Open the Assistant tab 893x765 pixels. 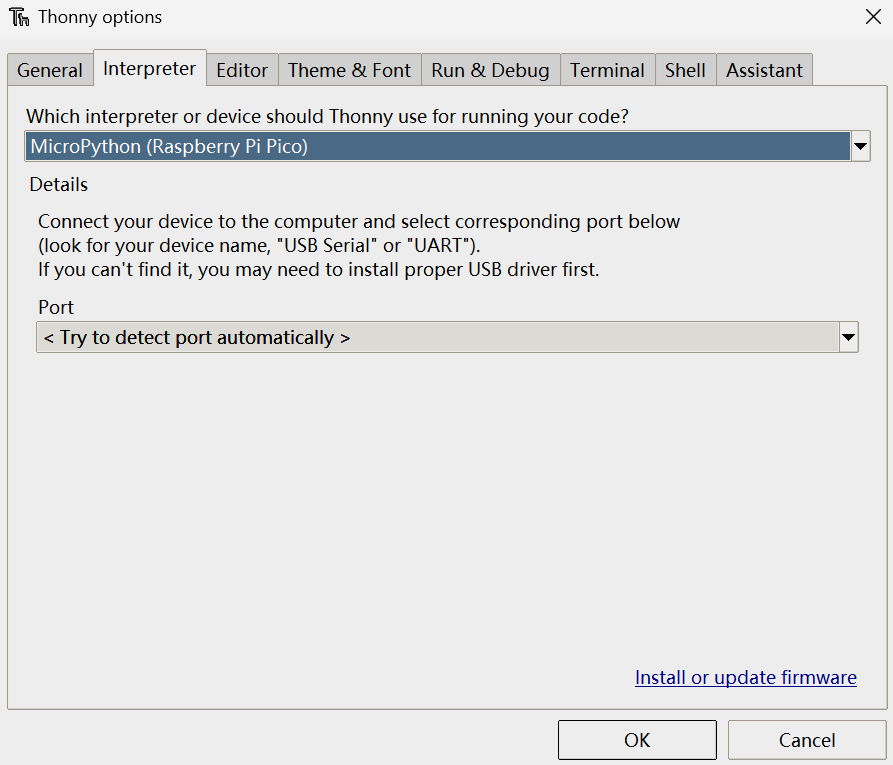pyautogui.click(x=764, y=70)
